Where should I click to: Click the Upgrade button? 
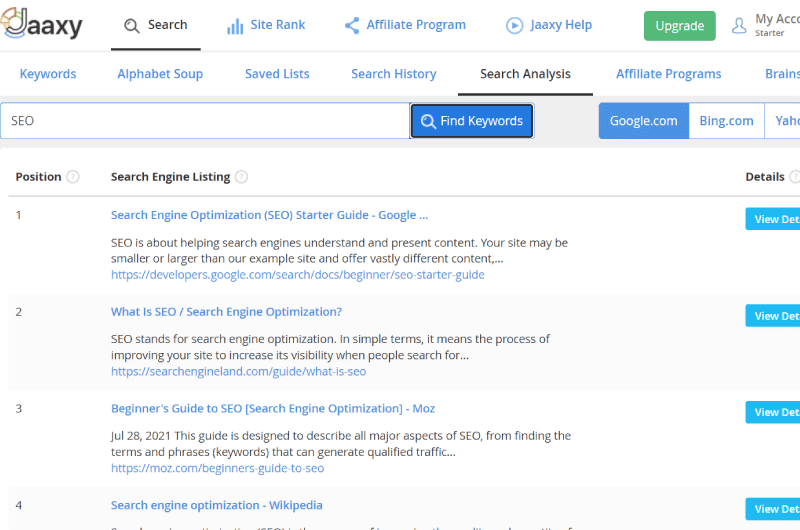coord(680,26)
